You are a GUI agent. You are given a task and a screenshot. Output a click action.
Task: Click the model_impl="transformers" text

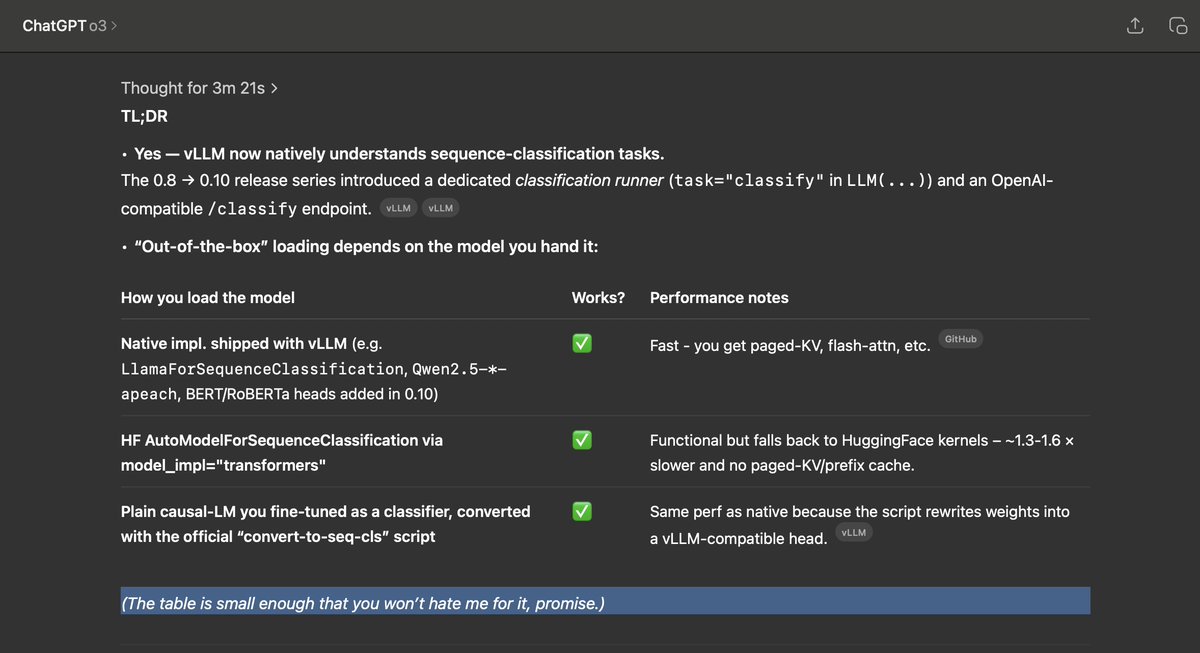click(223, 466)
